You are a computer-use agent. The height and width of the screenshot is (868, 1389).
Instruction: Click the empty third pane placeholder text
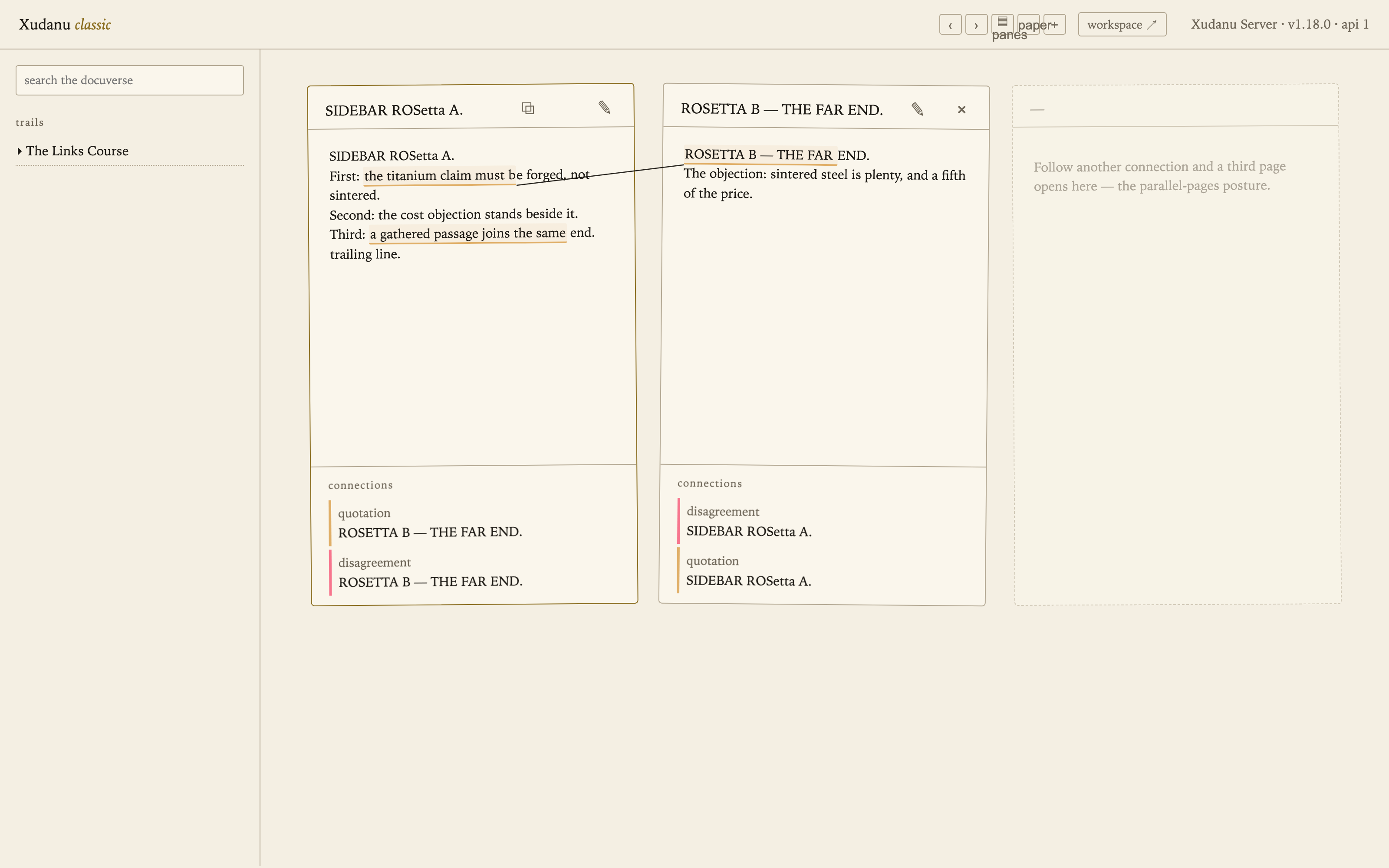(1159, 176)
